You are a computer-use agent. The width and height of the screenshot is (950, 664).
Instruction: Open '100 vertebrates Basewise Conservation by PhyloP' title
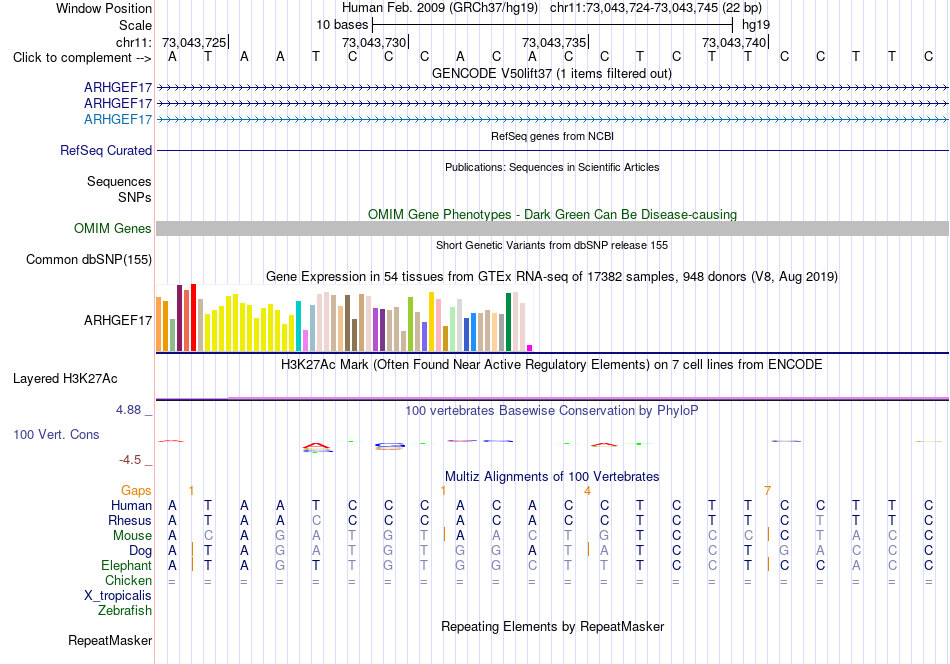tap(551, 411)
